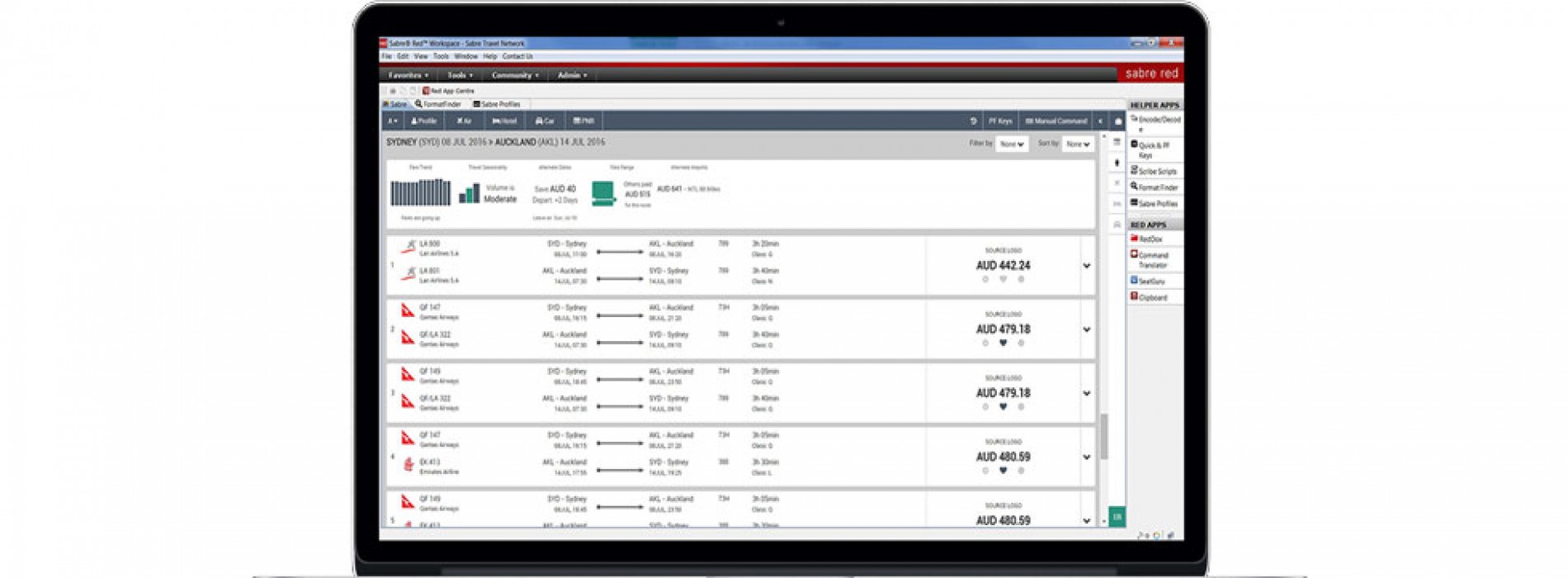Open the View menu
Image resolution: width=1568 pixels, height=578 pixels.
(x=421, y=57)
